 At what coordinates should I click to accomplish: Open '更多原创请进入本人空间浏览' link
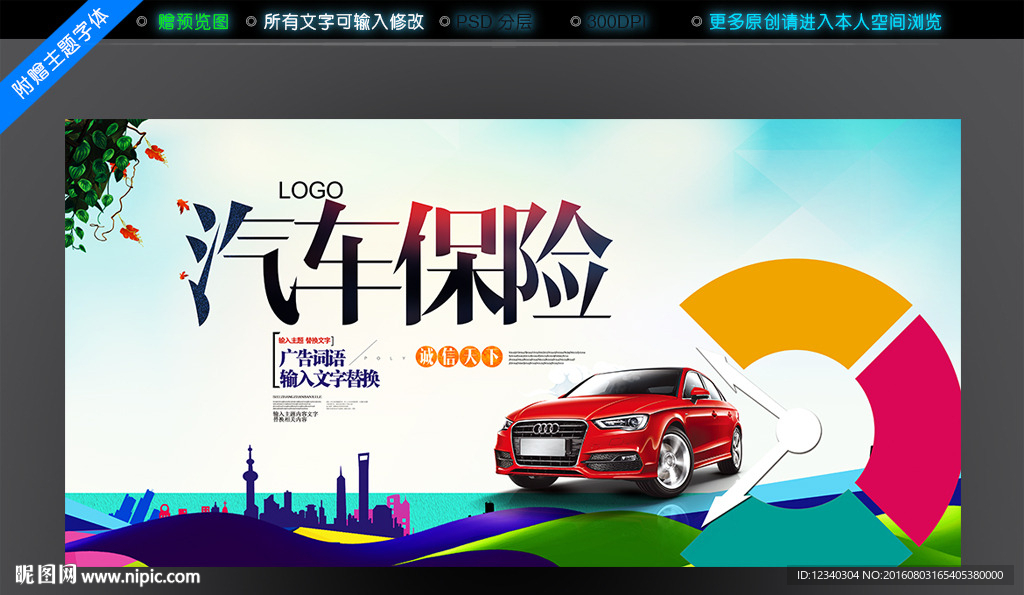825,22
